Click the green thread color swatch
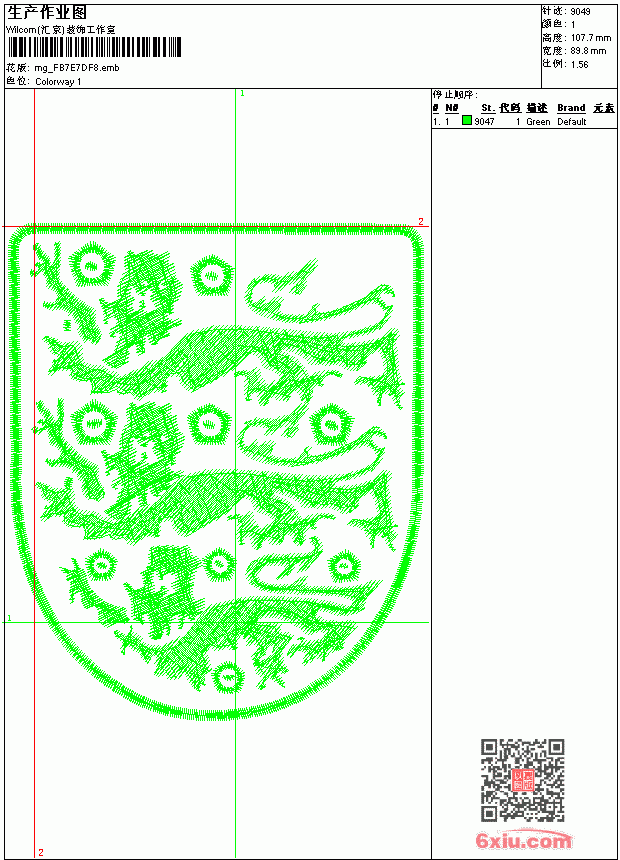The width and height of the screenshot is (620, 860). 467,120
